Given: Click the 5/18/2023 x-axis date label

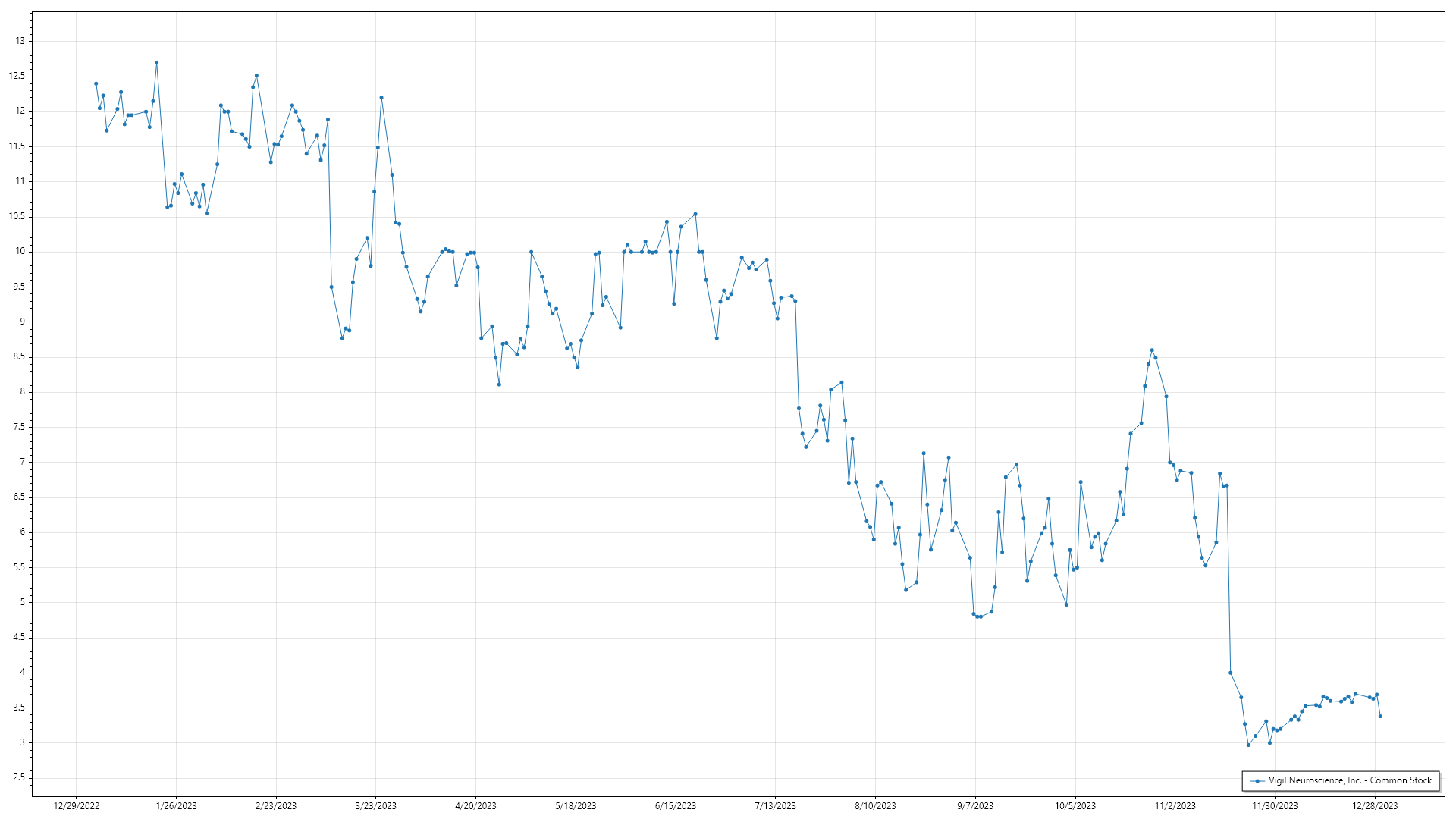Looking at the screenshot, I should point(576,806).
